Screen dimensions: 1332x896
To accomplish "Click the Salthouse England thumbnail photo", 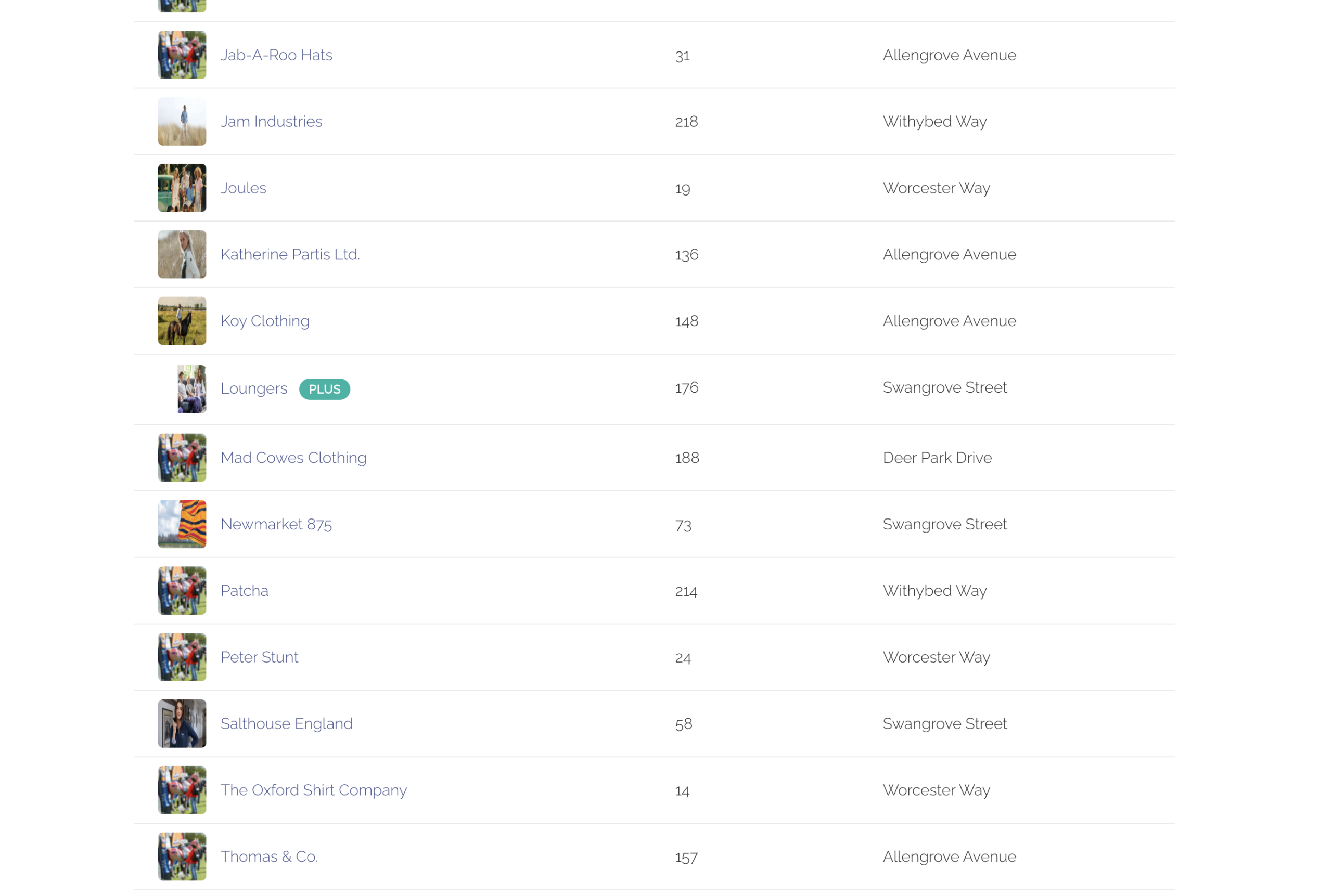I will pyautogui.click(x=182, y=723).
